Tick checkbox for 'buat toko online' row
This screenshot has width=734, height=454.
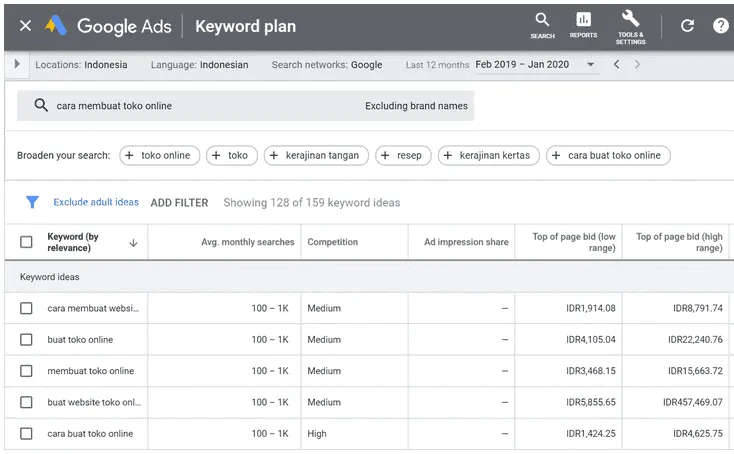tap(26, 340)
